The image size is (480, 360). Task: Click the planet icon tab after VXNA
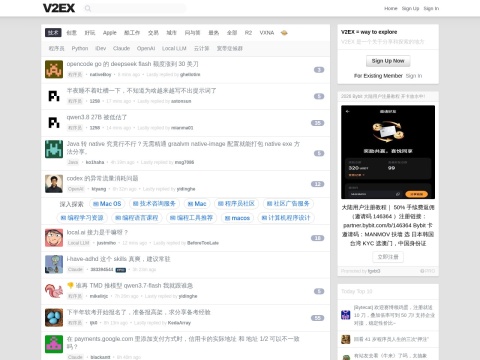(x=284, y=33)
